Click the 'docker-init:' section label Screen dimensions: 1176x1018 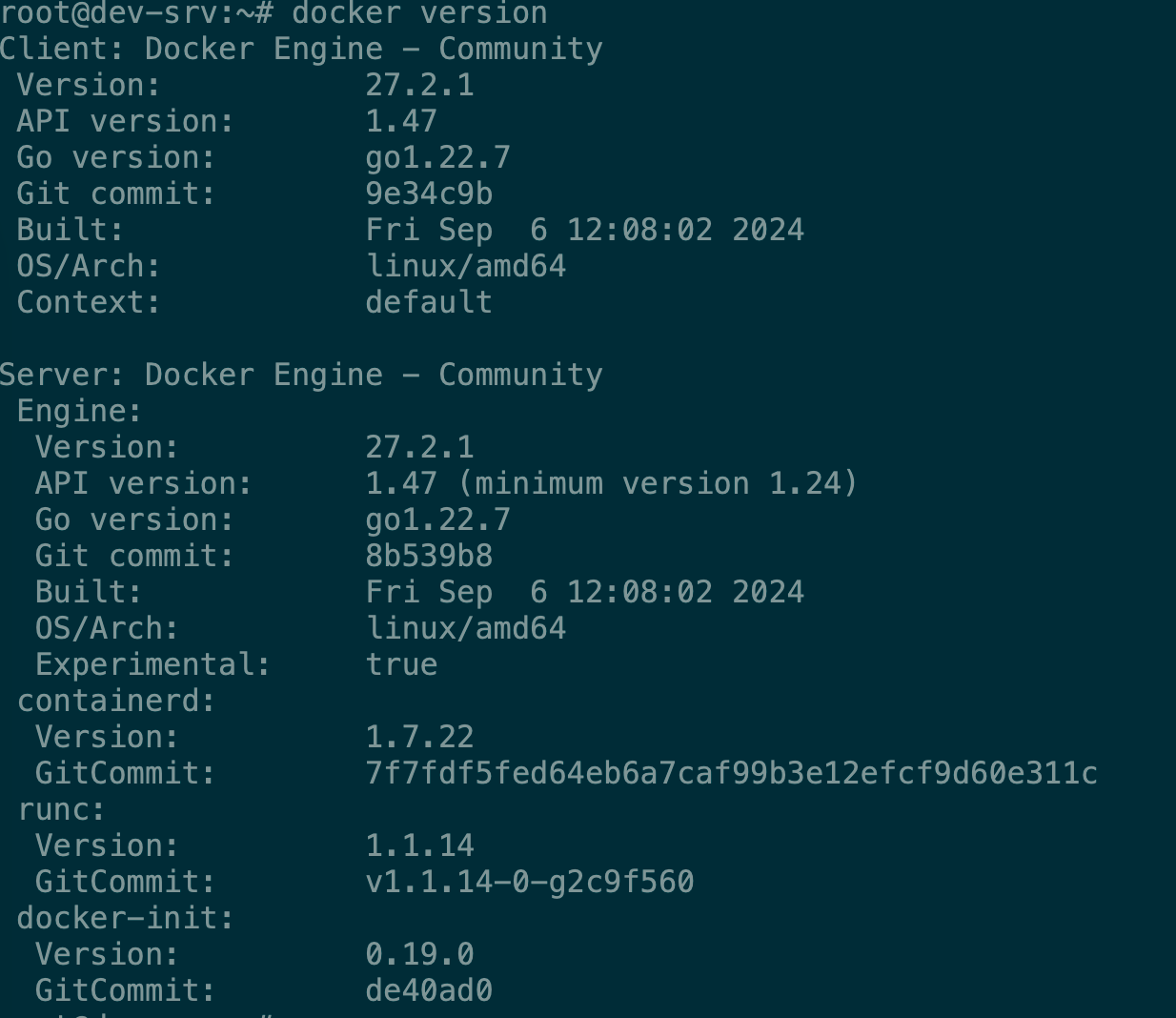125,918
